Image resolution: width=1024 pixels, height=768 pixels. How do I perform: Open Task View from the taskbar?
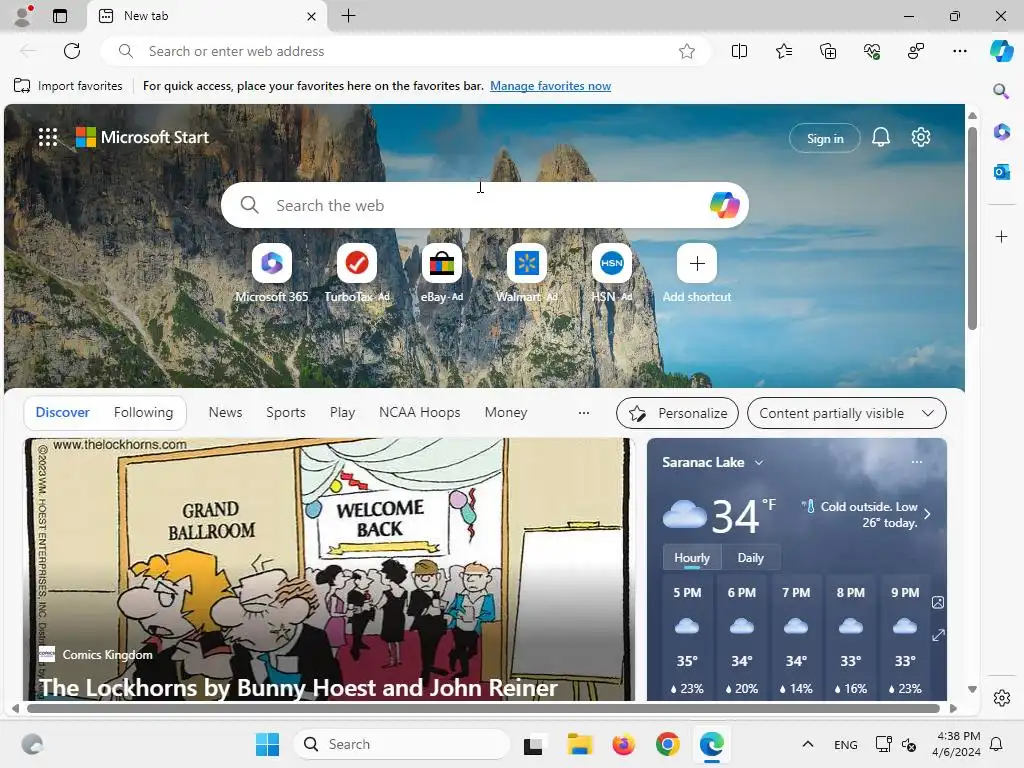tap(533, 744)
